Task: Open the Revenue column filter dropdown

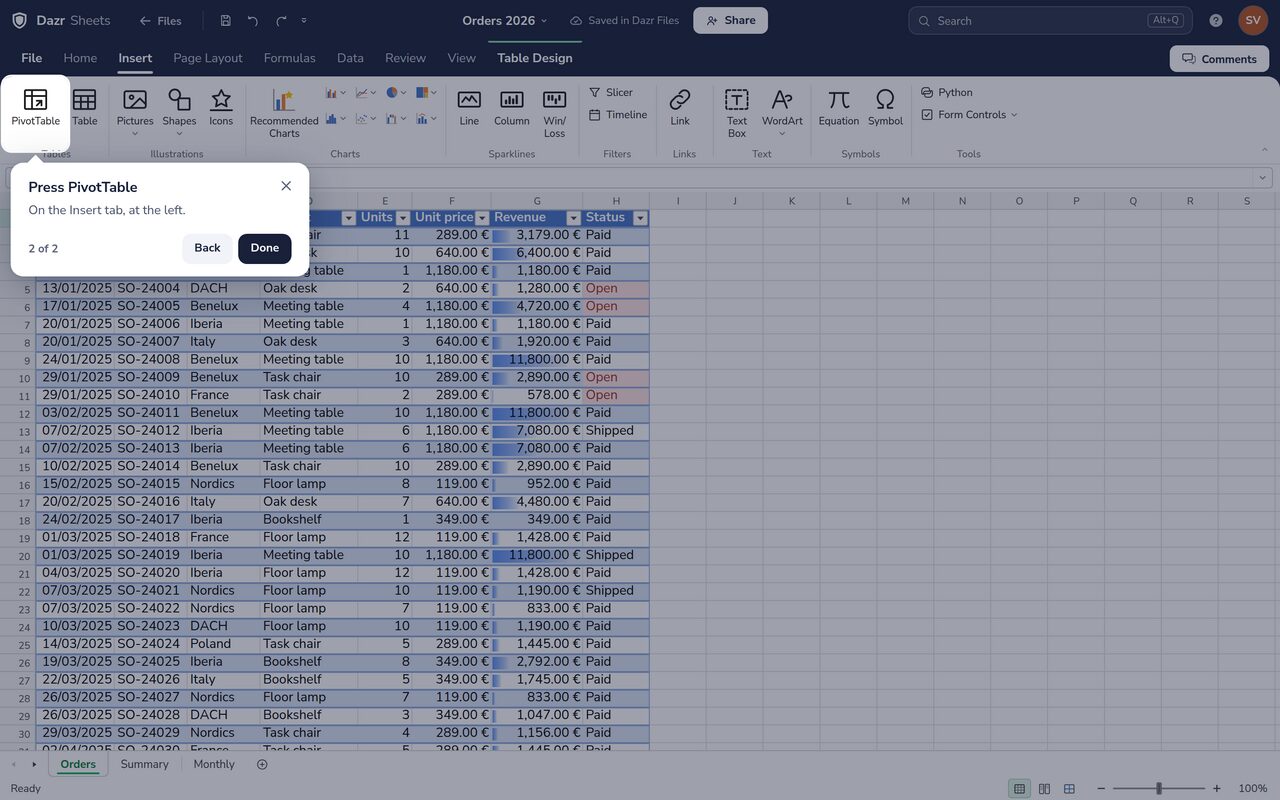Action: coord(573,218)
